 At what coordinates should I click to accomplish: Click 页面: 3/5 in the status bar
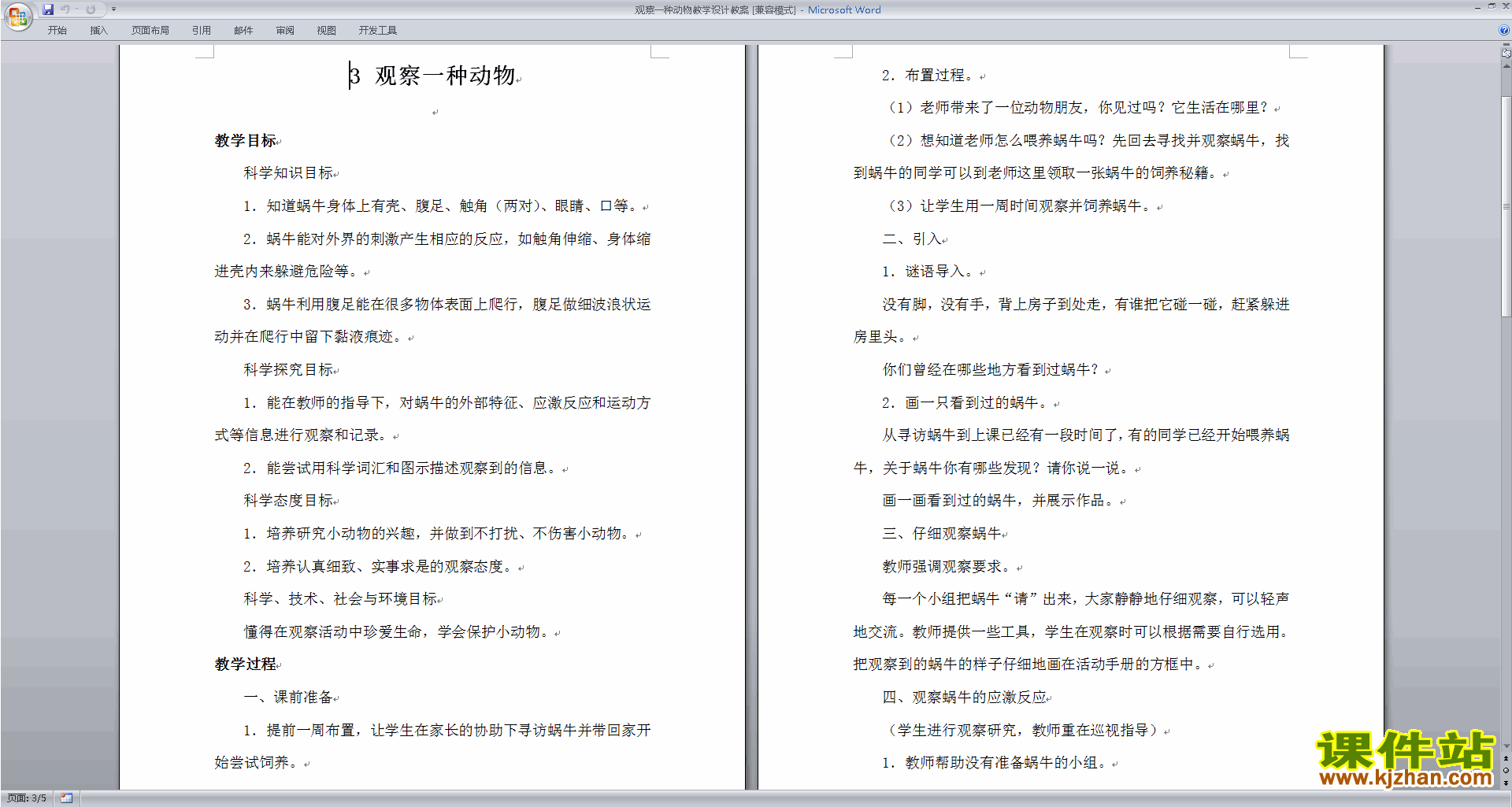(27, 798)
